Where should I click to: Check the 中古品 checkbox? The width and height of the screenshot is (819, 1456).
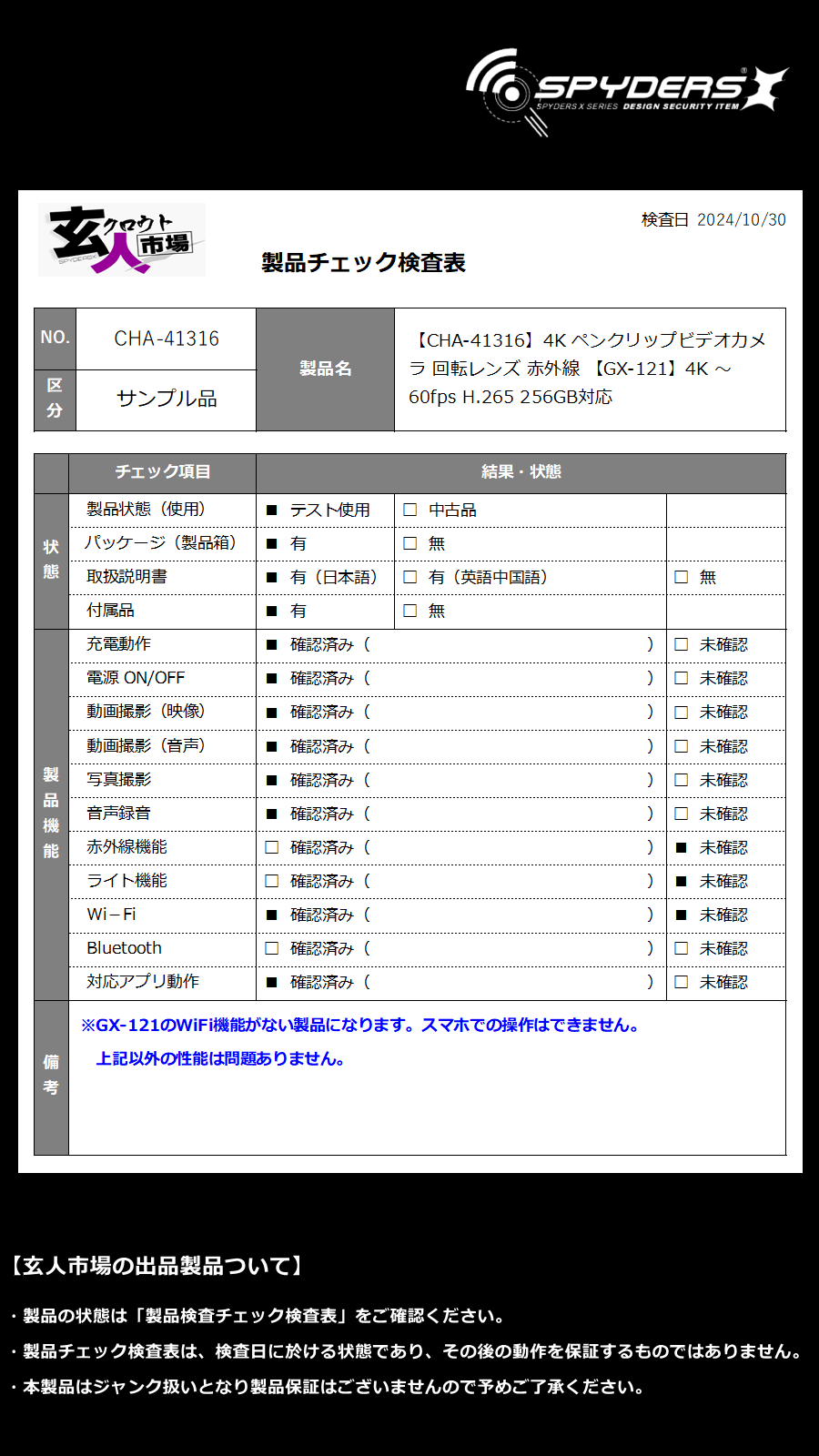tap(410, 510)
